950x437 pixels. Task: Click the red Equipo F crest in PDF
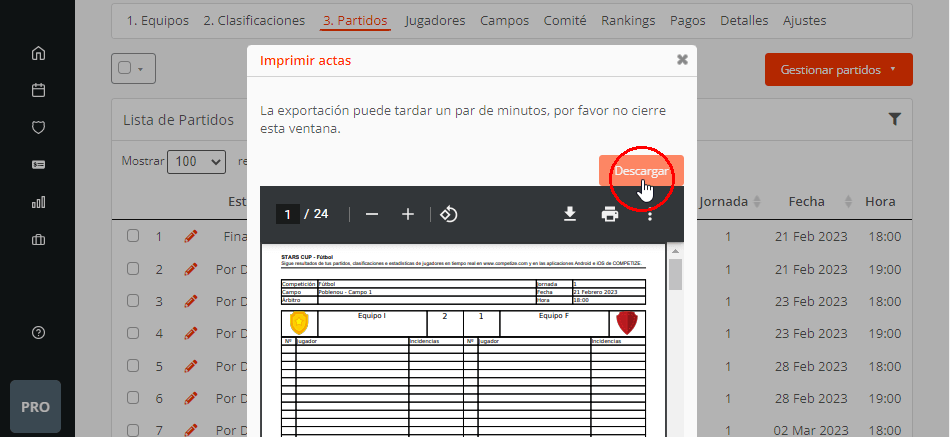pos(627,323)
